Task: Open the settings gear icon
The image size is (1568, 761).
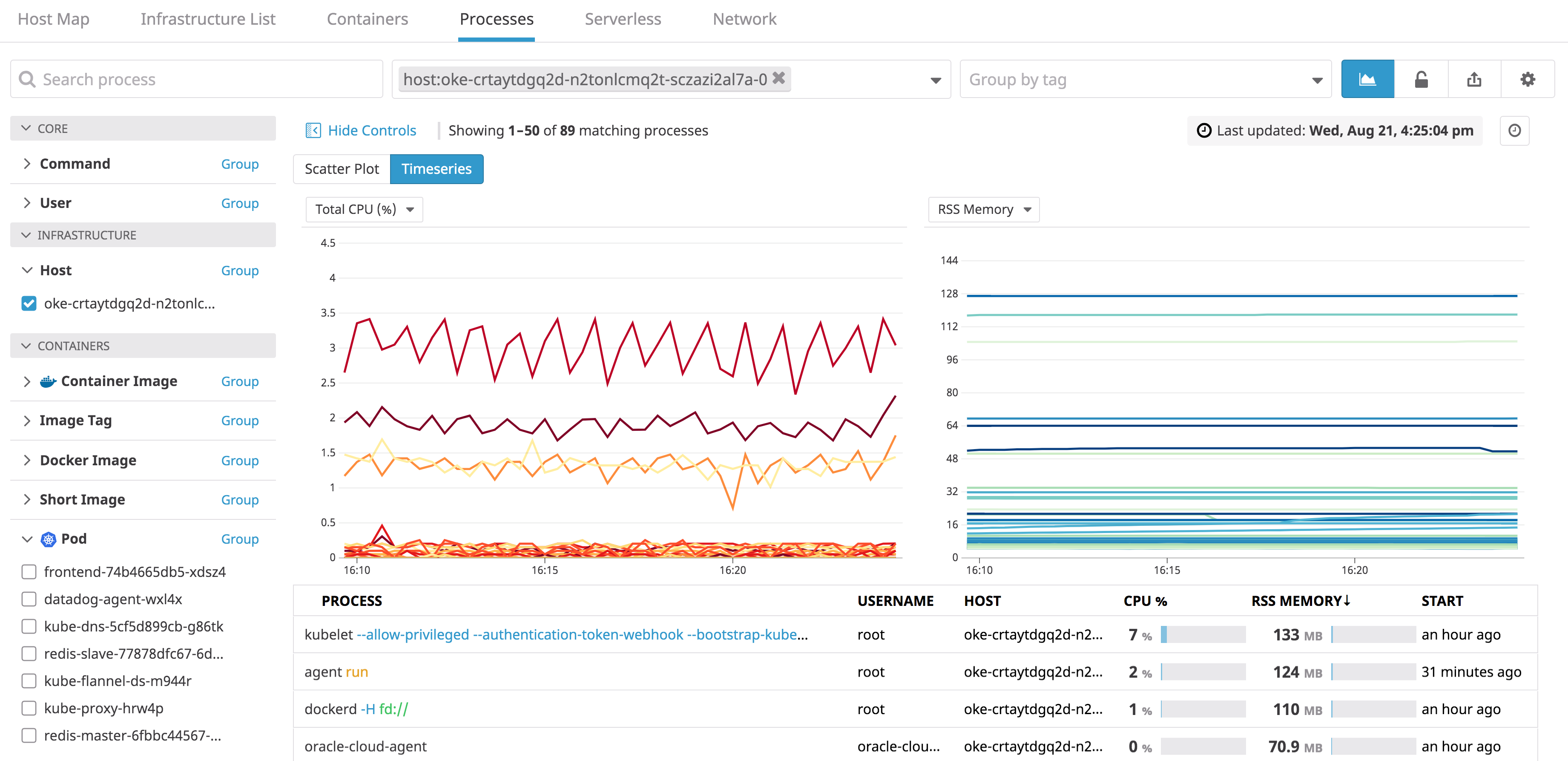Action: click(1528, 78)
